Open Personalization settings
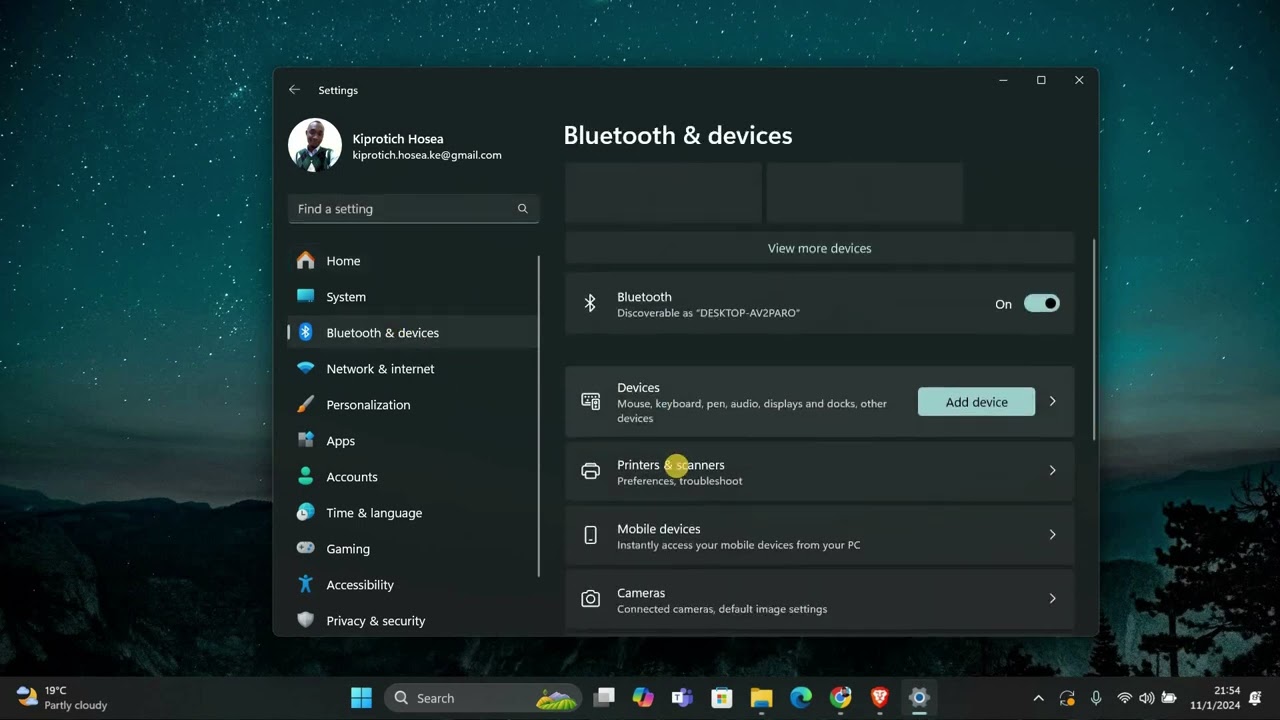The image size is (1280, 720). 413,405
